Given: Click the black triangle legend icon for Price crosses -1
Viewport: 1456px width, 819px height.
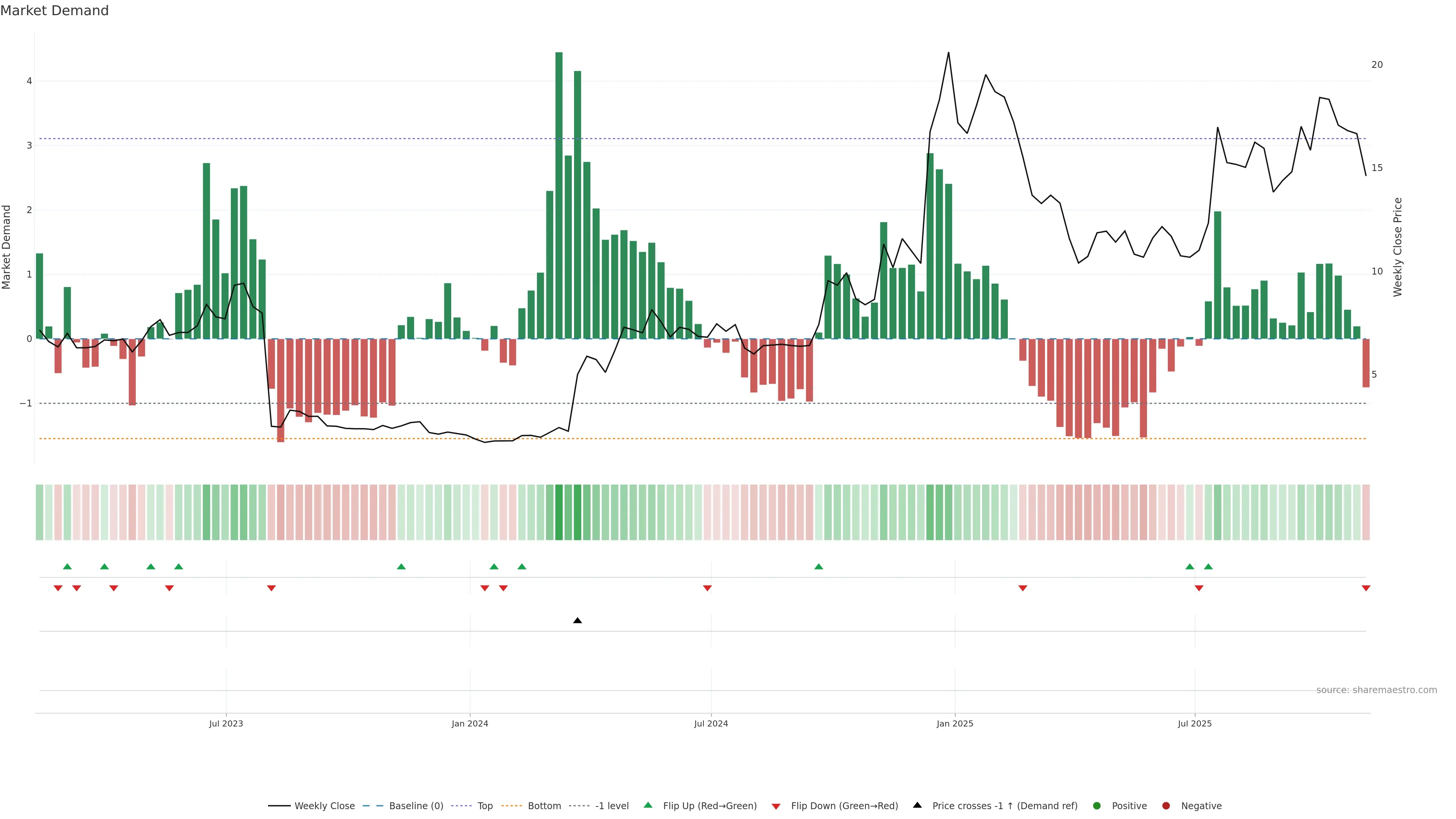Looking at the screenshot, I should (917, 805).
